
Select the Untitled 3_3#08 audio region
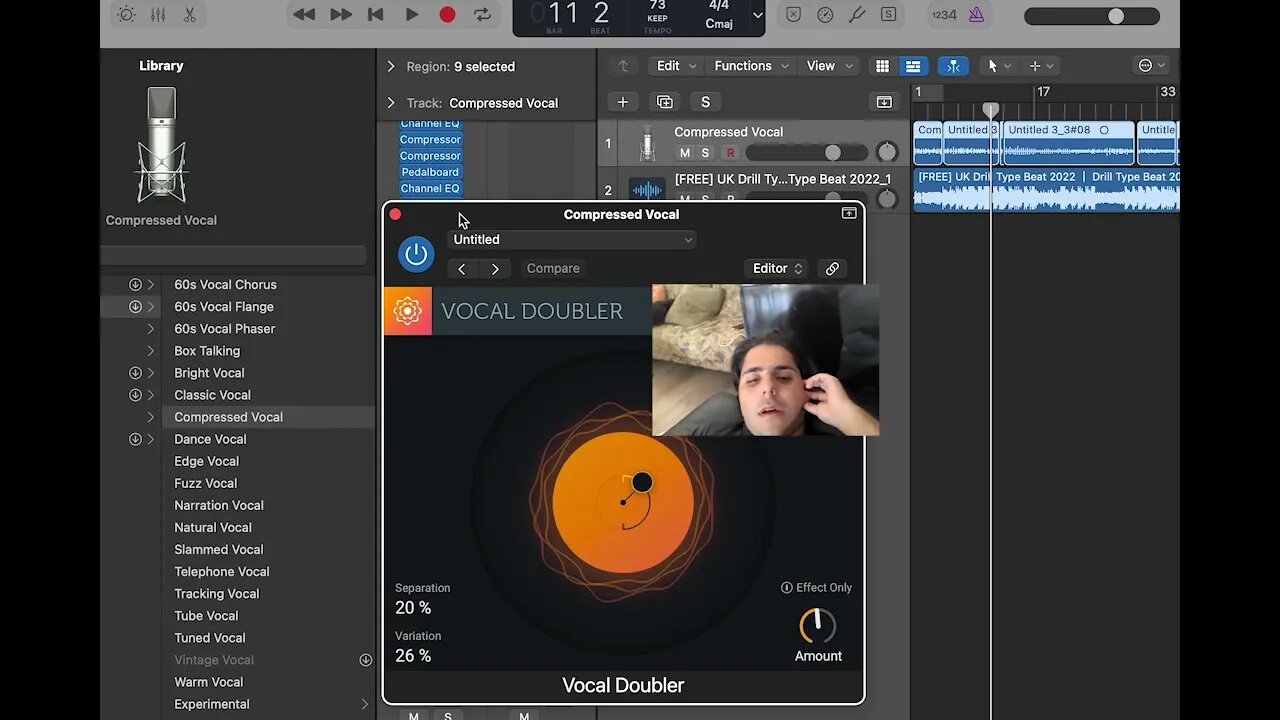coord(1068,143)
